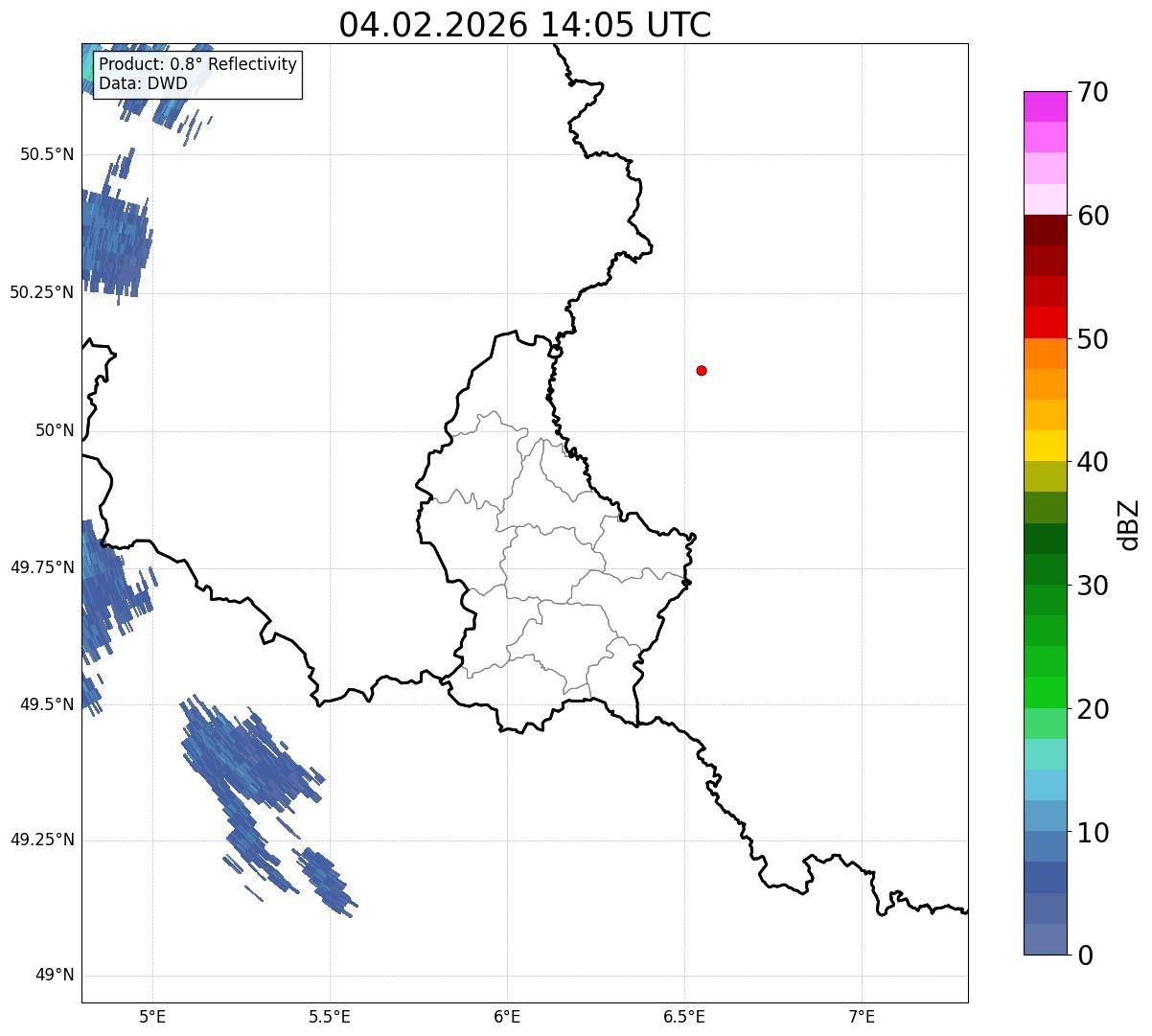Click the 50.5°N latitude label

click(x=47, y=154)
